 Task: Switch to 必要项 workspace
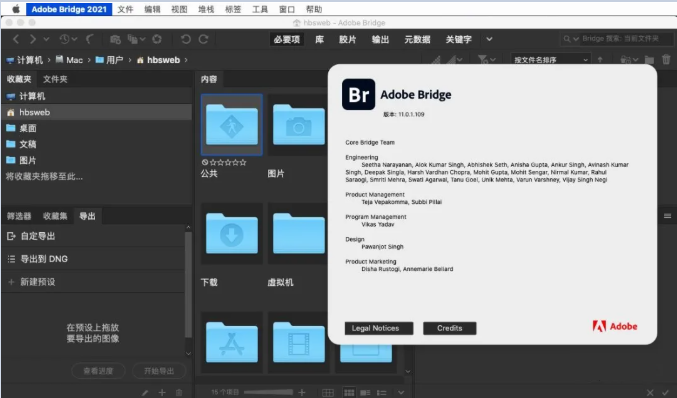[x=287, y=39]
